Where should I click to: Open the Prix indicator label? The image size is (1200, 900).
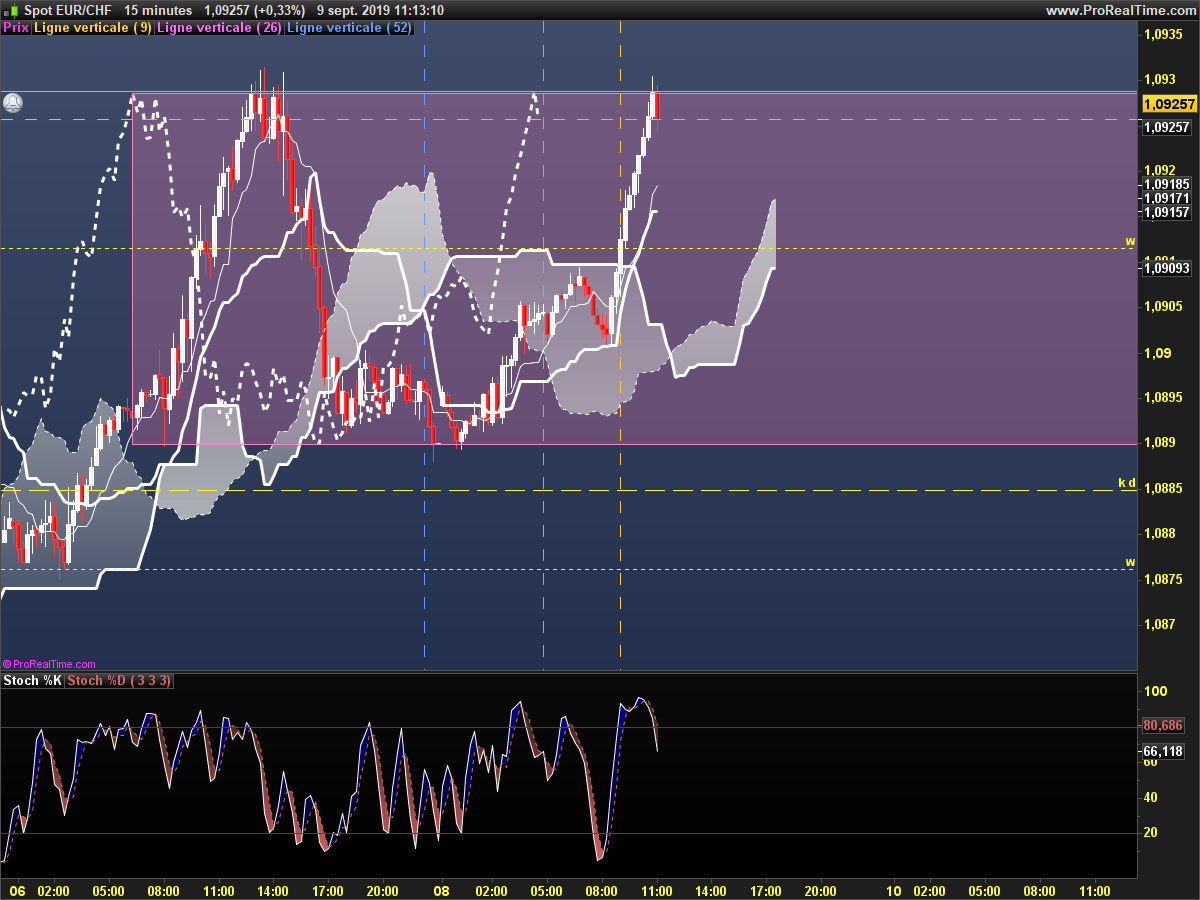click(x=16, y=27)
